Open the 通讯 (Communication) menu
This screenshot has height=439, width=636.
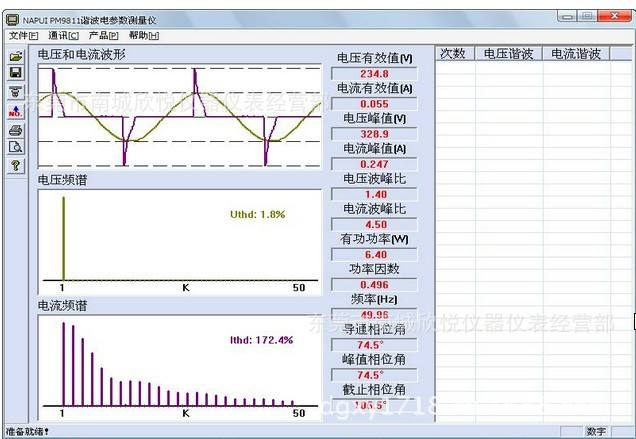point(63,36)
